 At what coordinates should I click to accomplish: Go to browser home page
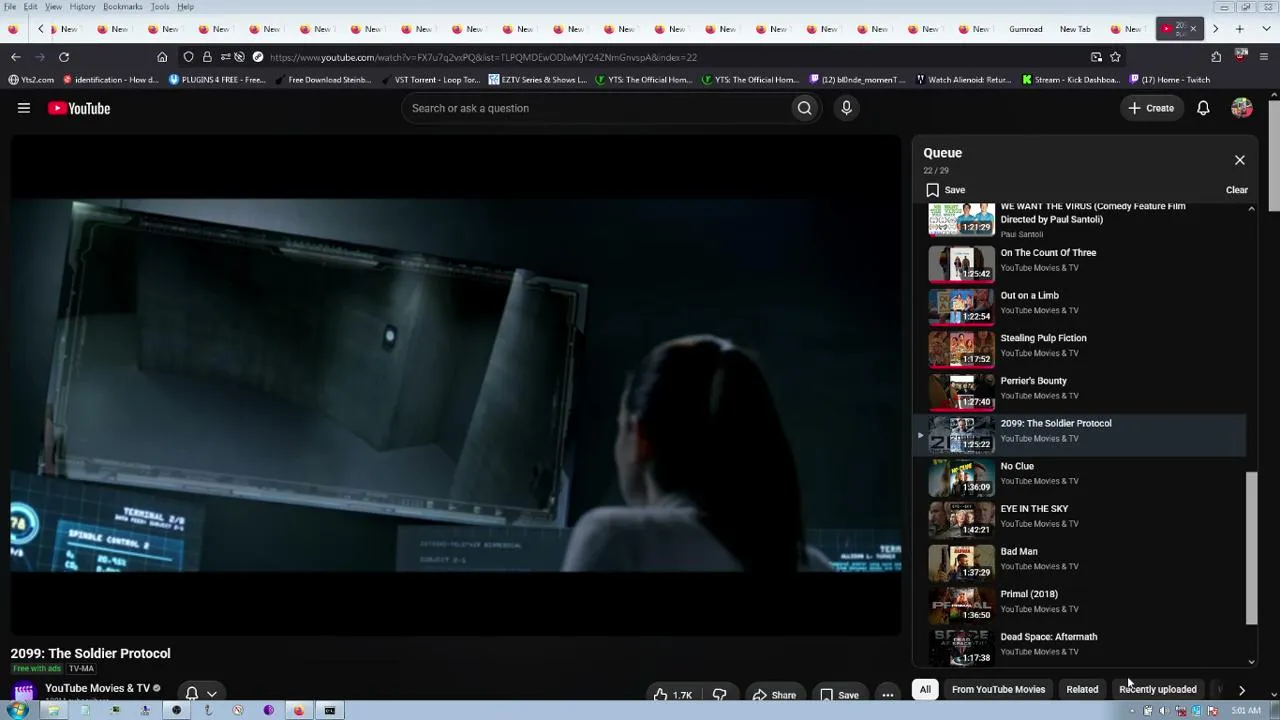point(162,57)
